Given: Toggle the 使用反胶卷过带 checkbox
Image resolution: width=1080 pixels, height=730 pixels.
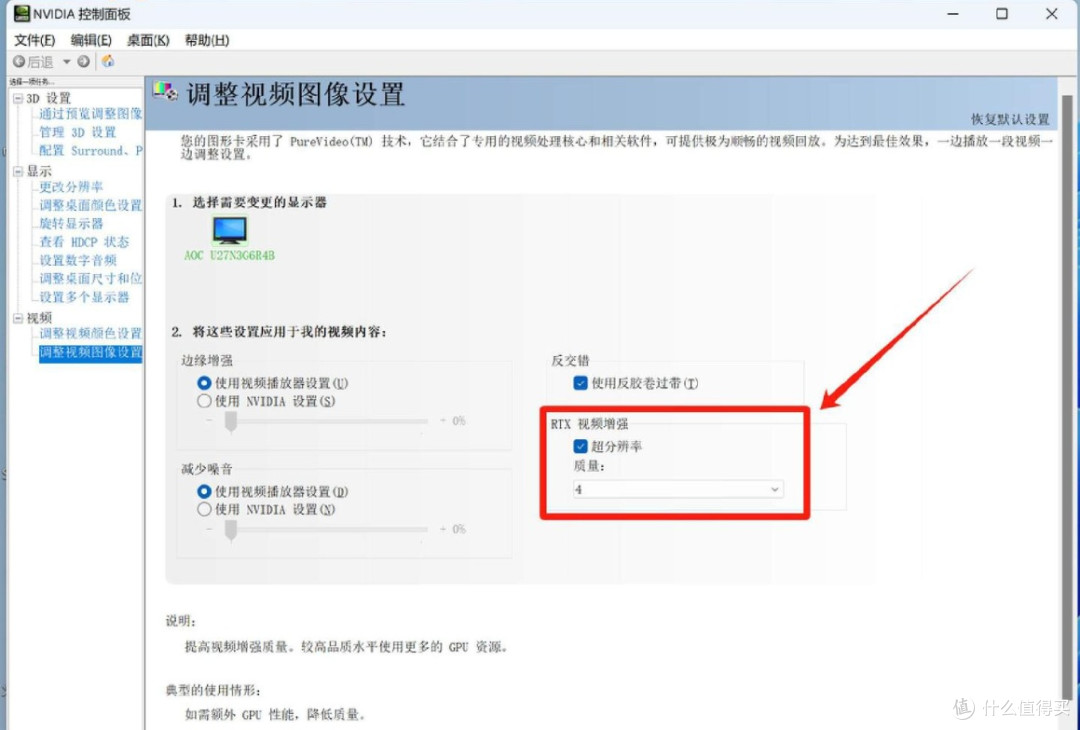Looking at the screenshot, I should pos(579,383).
